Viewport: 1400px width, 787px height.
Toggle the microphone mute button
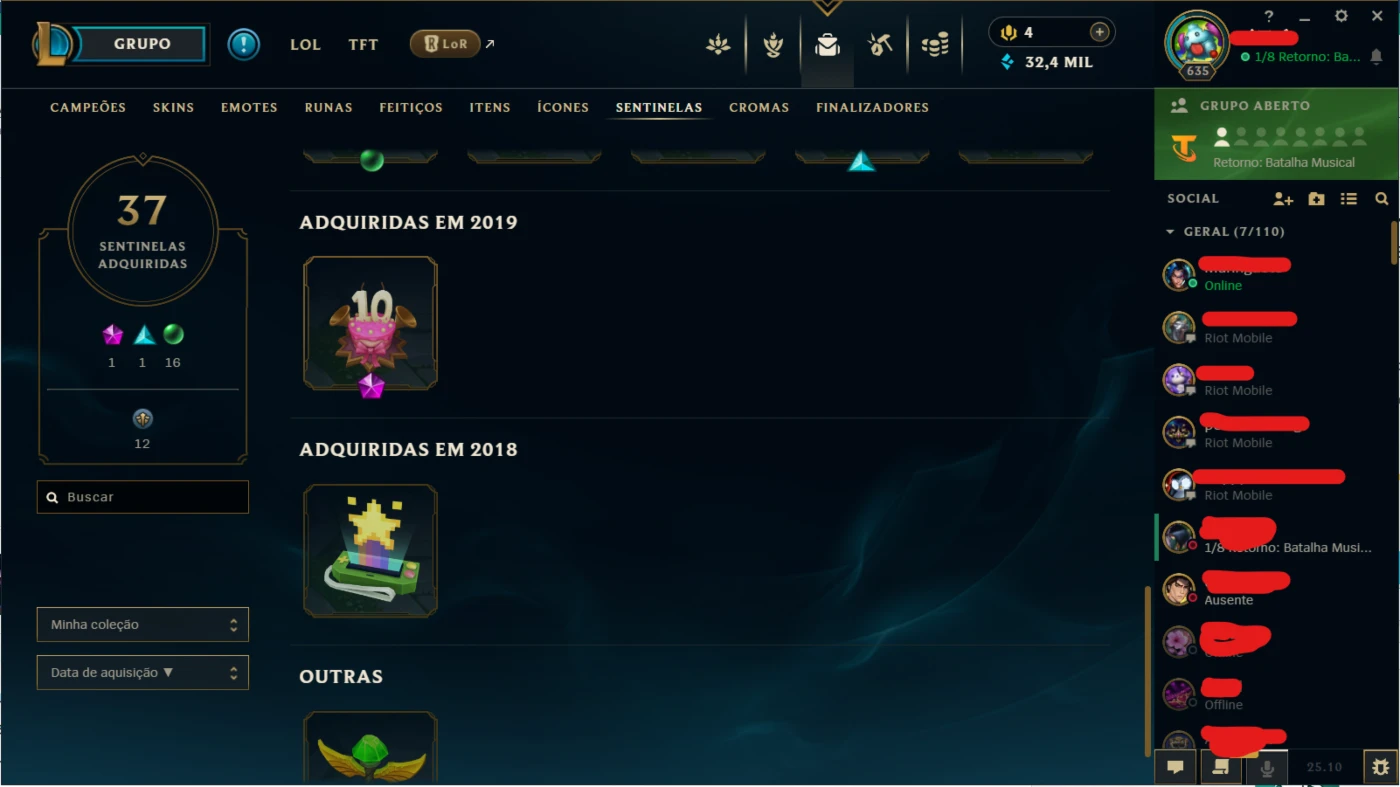(x=1267, y=767)
